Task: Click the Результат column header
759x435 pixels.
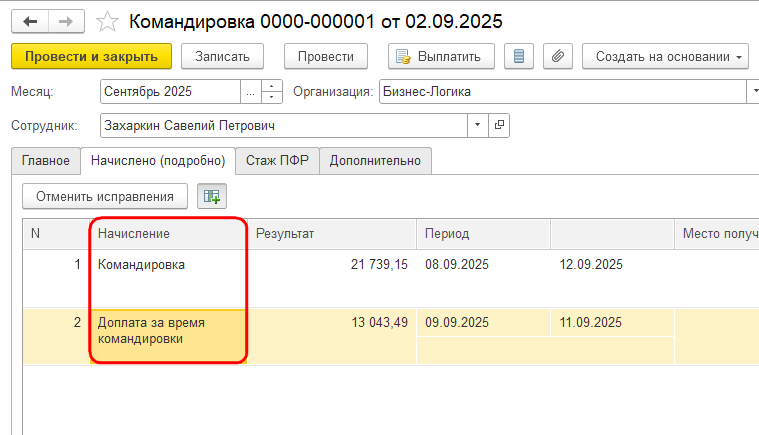Action: click(x=332, y=234)
